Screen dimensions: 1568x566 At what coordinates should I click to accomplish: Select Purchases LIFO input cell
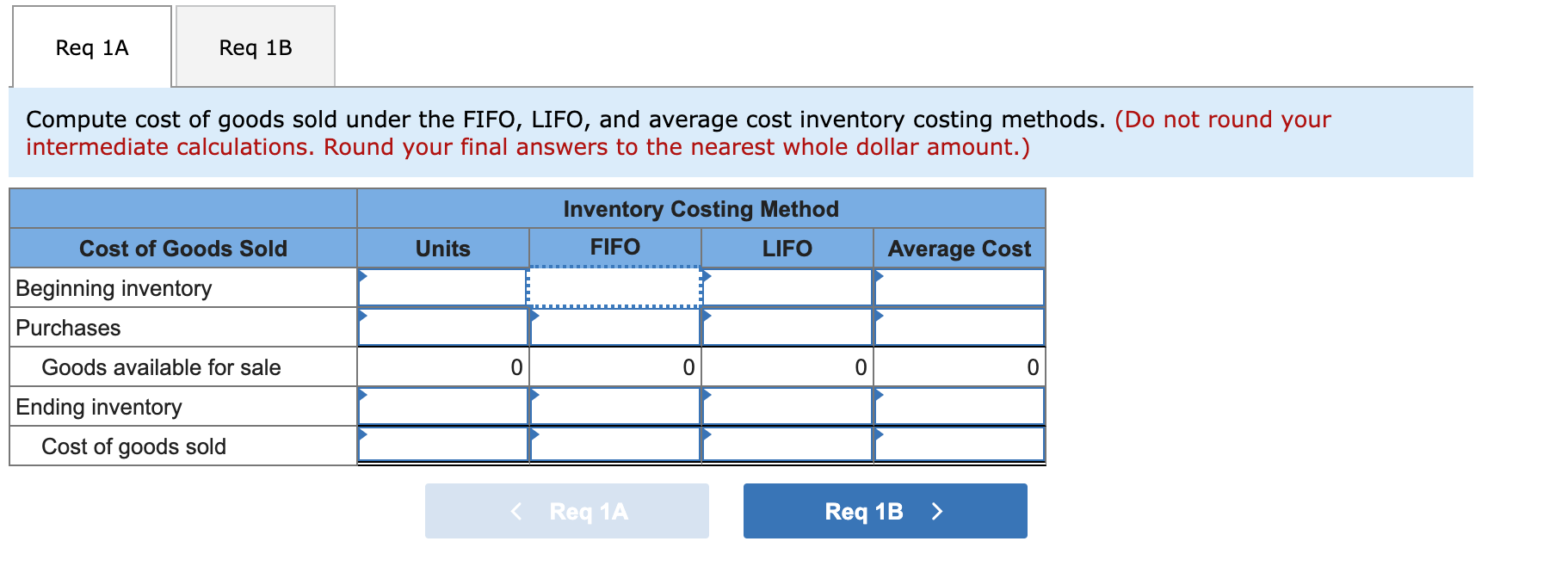coord(787,327)
